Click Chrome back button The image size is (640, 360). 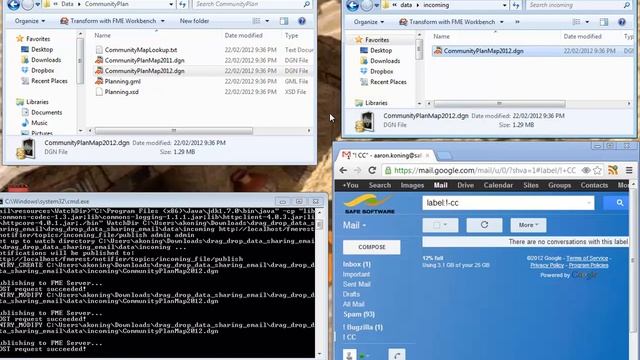click(x=343, y=171)
